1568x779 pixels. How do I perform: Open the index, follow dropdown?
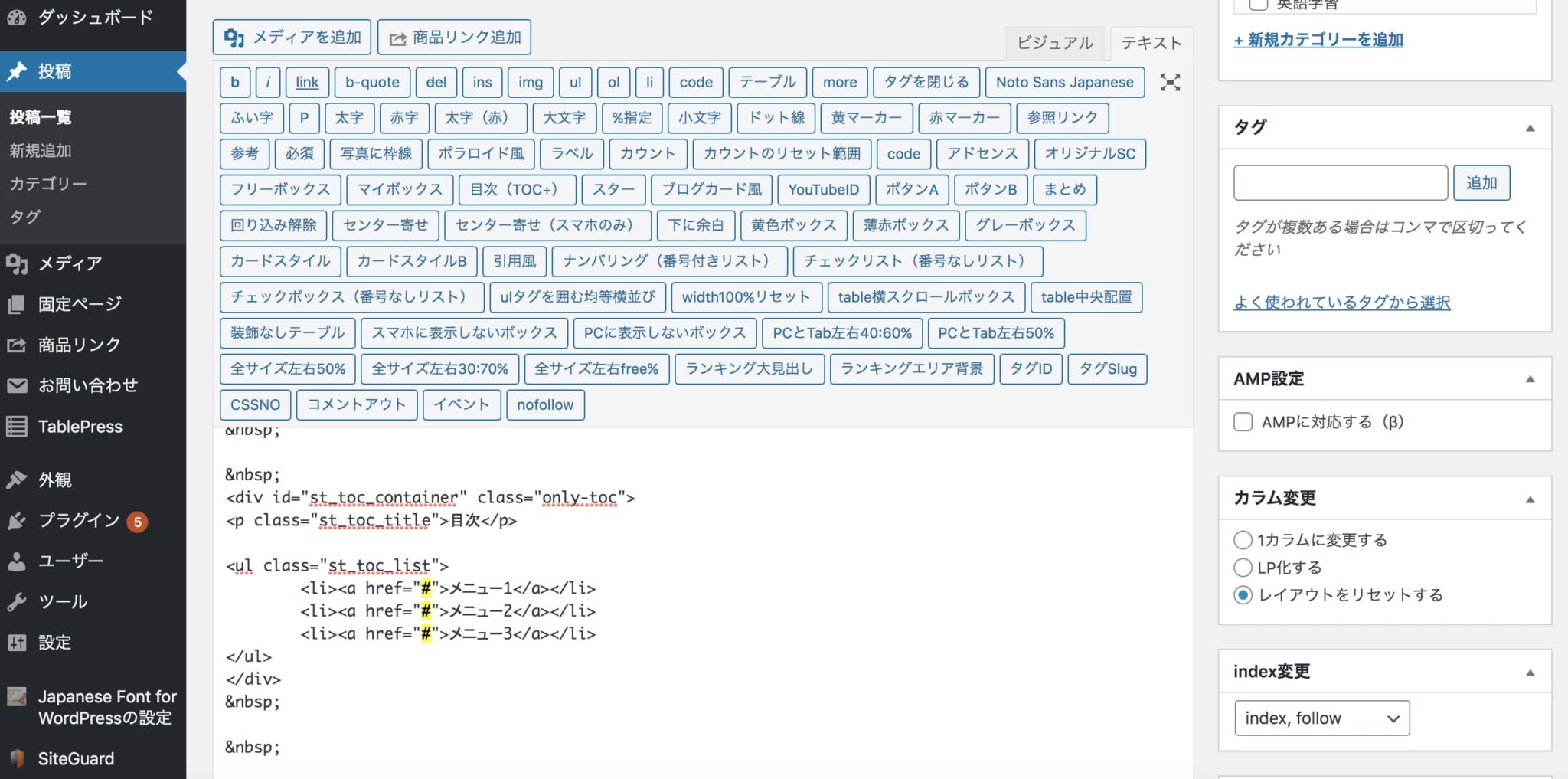point(1321,718)
